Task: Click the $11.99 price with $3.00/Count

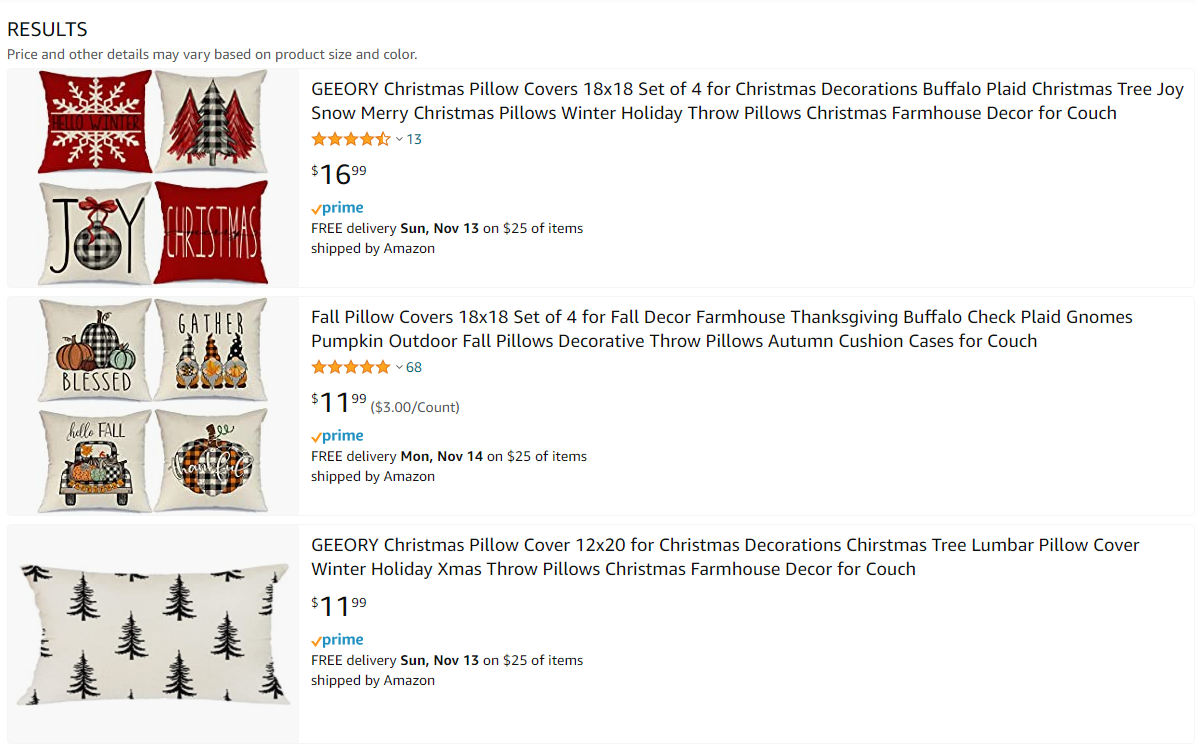Action: (339, 402)
